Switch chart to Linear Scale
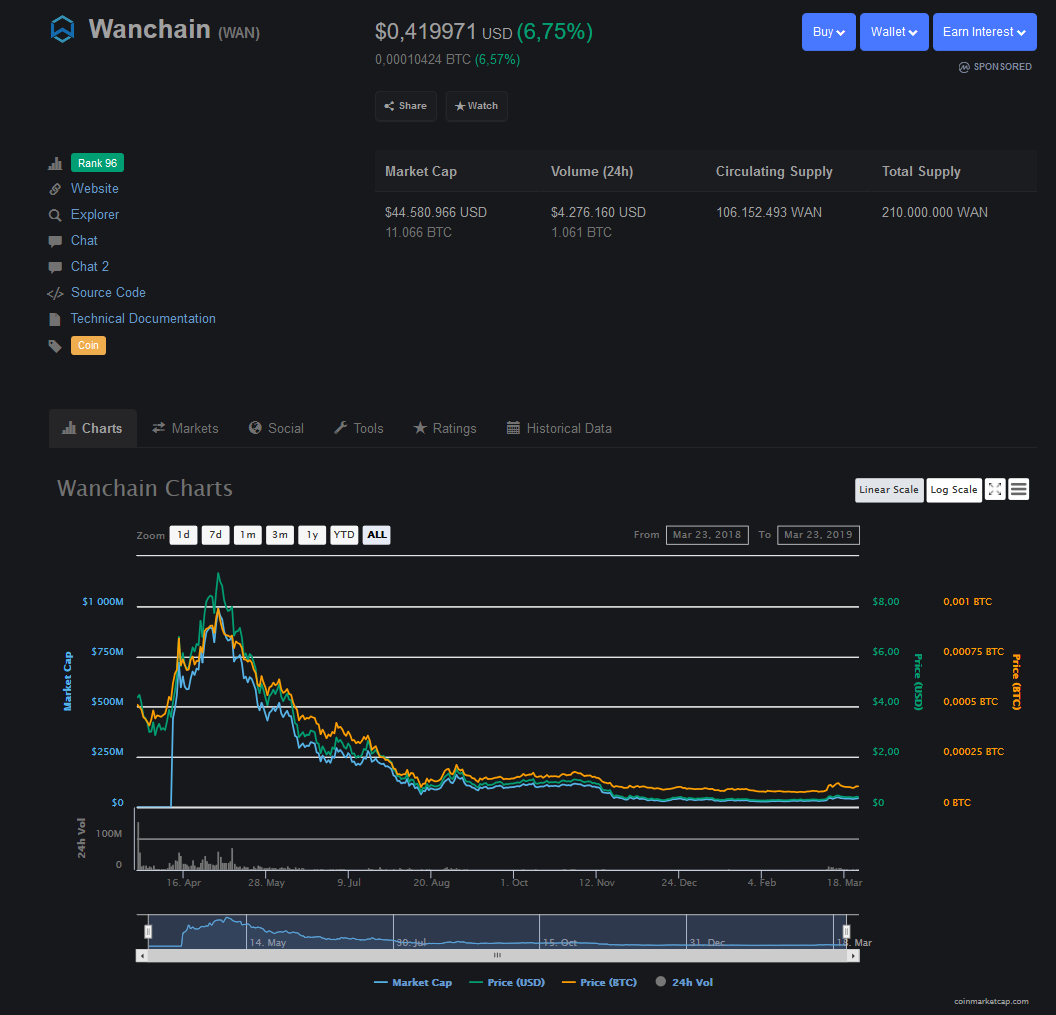 tap(889, 490)
